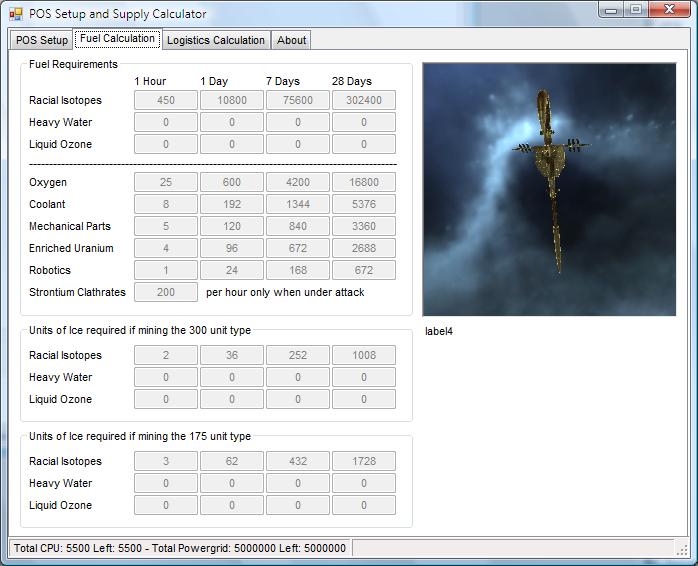The height and width of the screenshot is (566, 698).
Task: Click the Oxygen 7 Days field showing 4200
Action: [298, 182]
